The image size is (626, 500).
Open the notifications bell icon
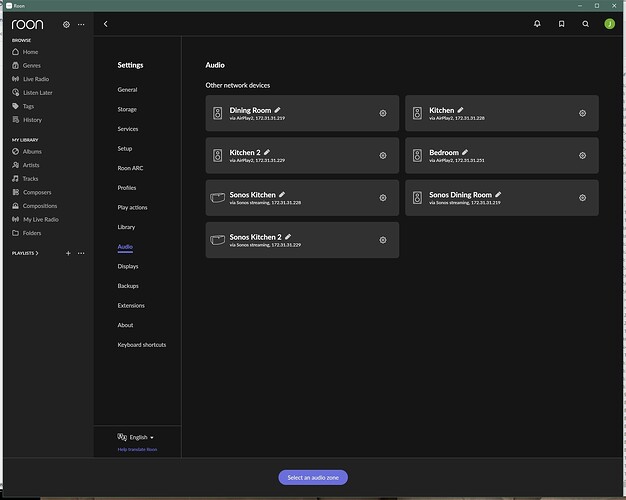[537, 23]
